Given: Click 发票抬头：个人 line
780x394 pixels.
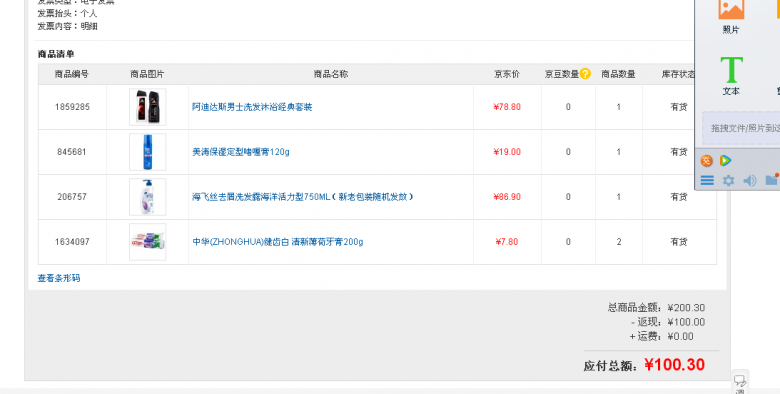Looking at the screenshot, I should (68, 13).
